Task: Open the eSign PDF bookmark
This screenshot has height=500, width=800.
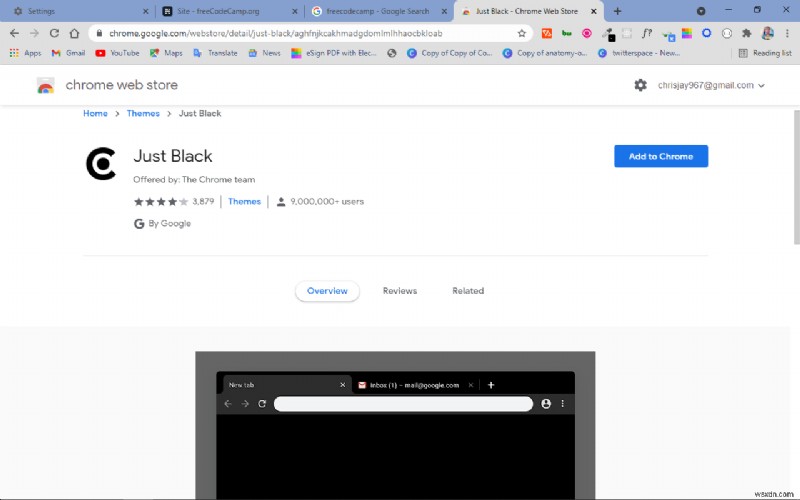Action: (x=334, y=53)
